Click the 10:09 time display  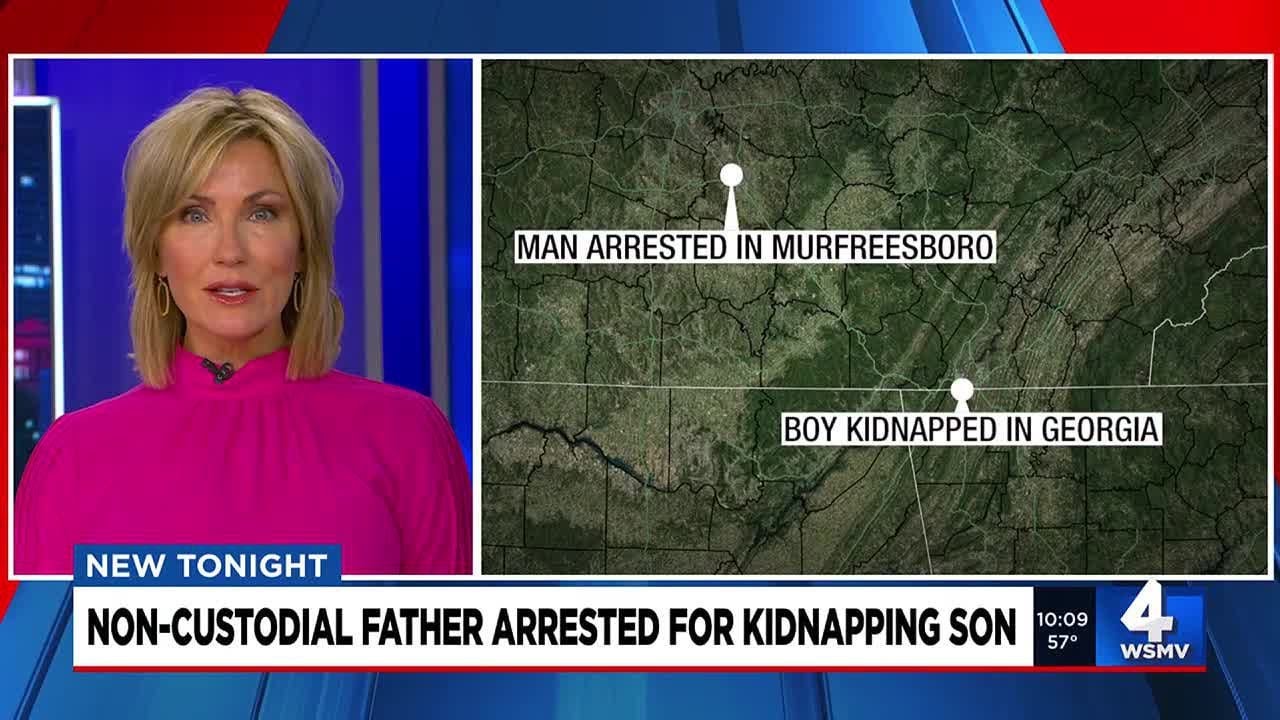pyautogui.click(x=1063, y=620)
